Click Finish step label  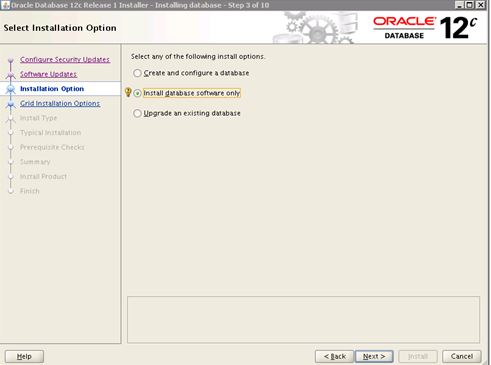[x=30, y=191]
